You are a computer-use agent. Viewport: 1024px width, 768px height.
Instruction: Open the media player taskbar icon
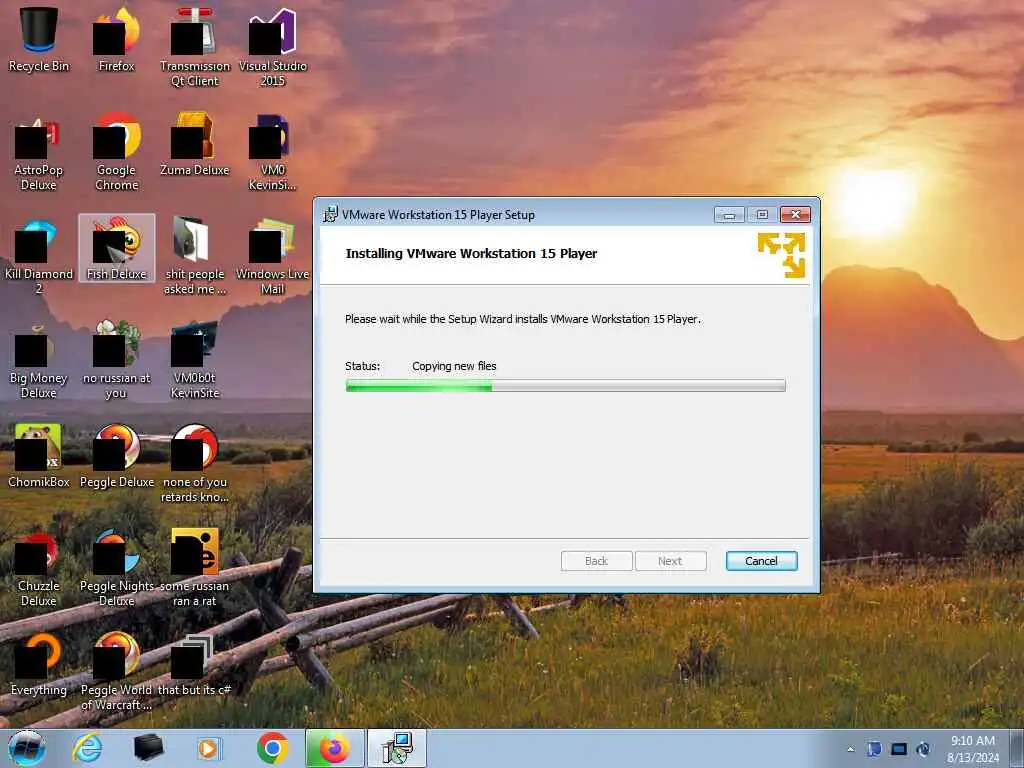pos(209,748)
